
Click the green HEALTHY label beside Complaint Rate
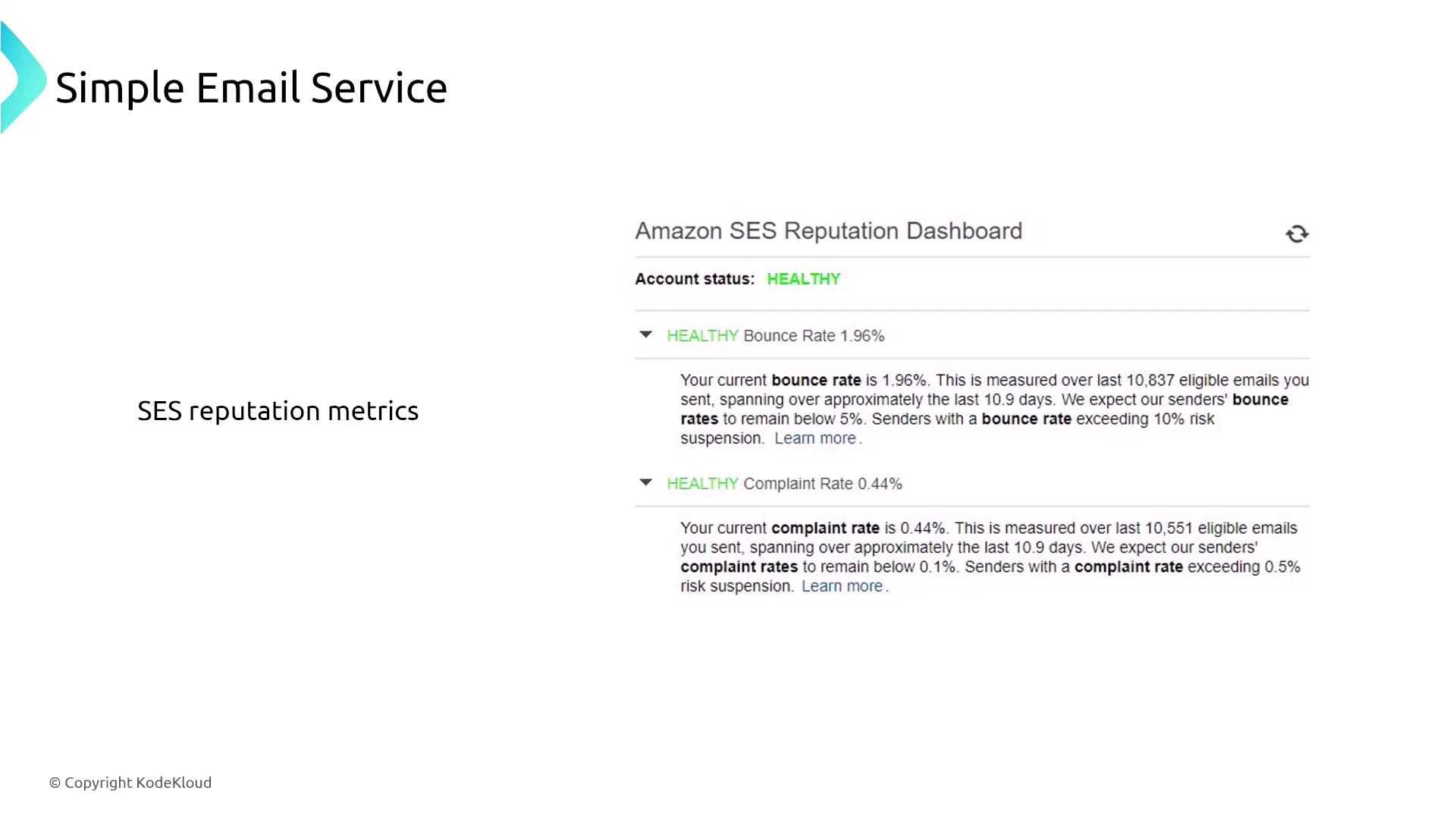point(702,484)
